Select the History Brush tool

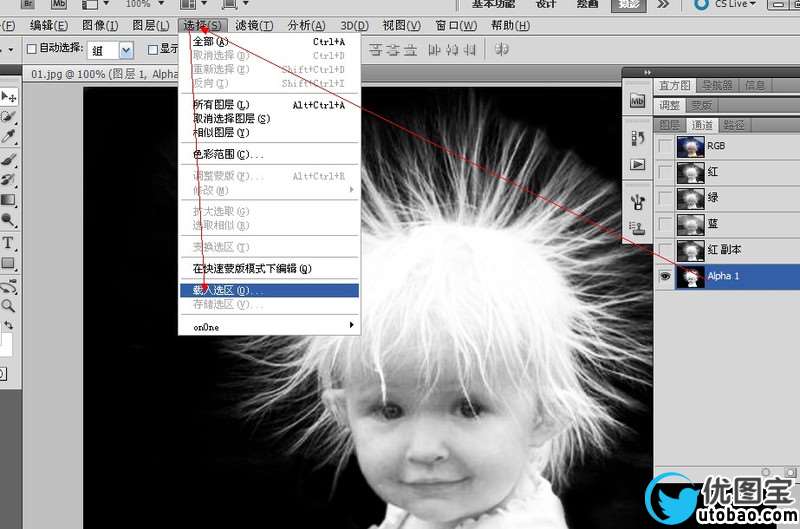click(x=8, y=180)
